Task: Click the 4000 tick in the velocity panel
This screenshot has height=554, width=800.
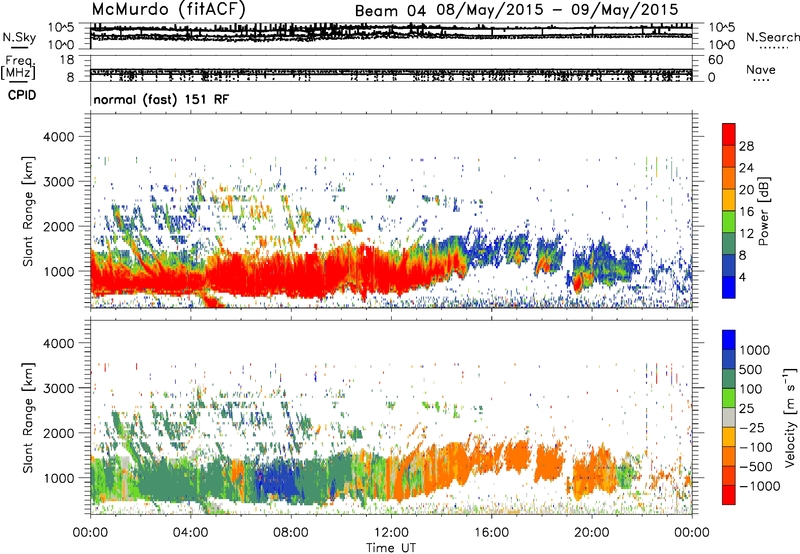Action: coord(60,343)
